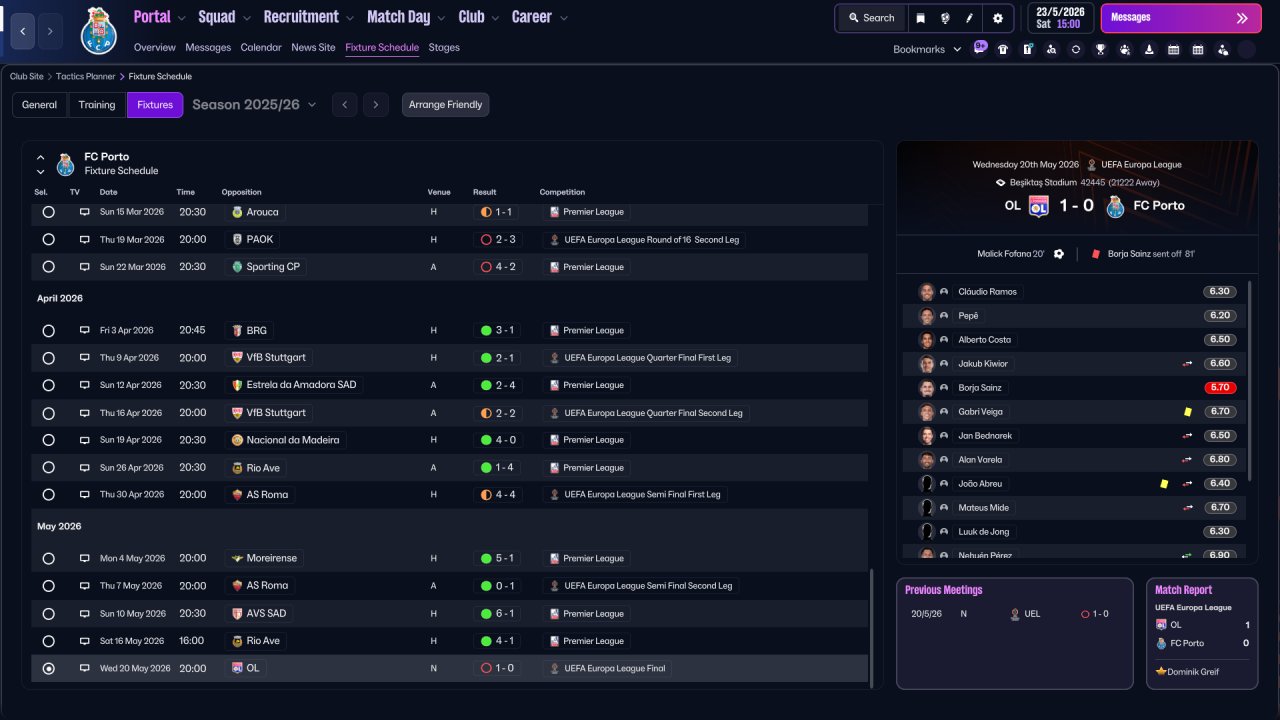The height and width of the screenshot is (720, 1280).
Task: Click the FC Porto club badge in header
Action: coord(99,30)
